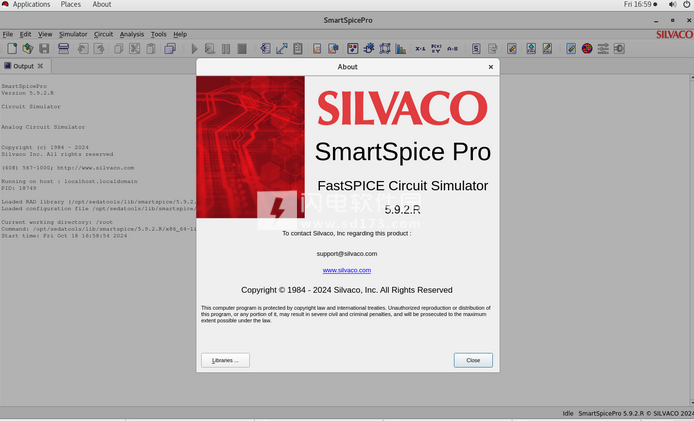Open the Places menu in top bar

tap(71, 4)
